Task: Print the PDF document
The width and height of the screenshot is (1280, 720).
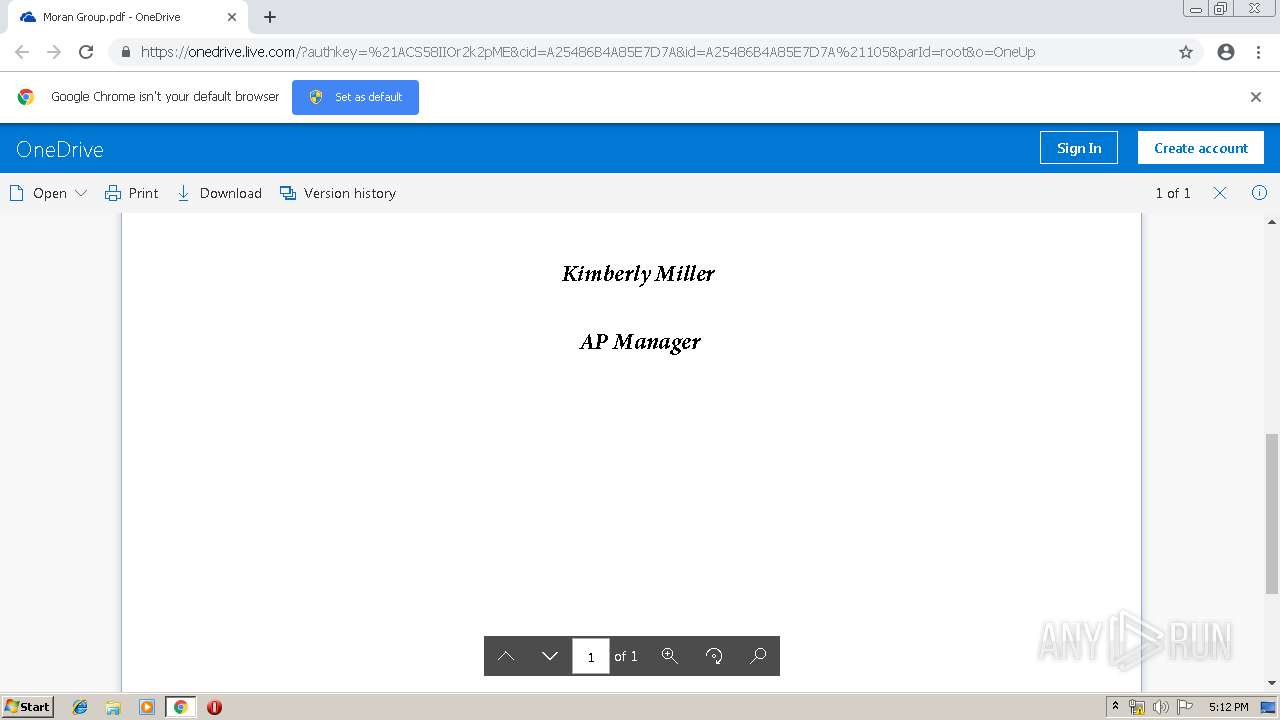Action: [x=132, y=193]
